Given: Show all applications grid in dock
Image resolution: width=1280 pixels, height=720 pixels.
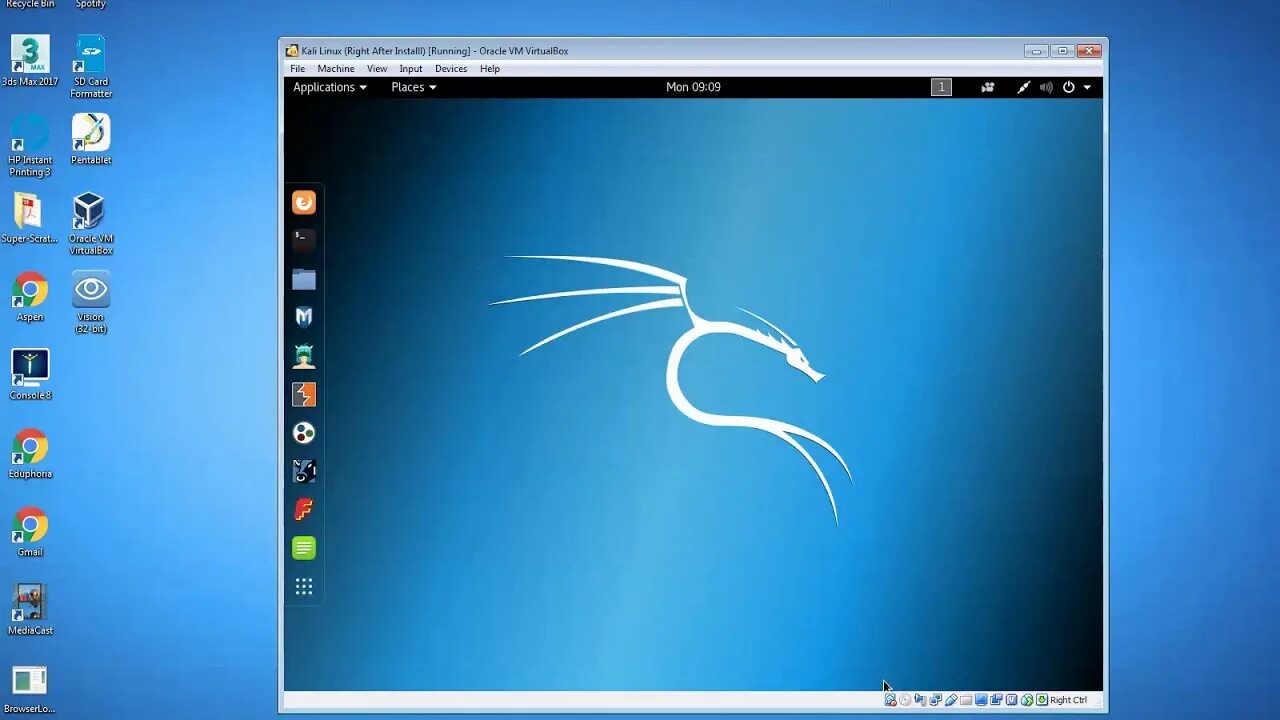Looking at the screenshot, I should click(x=304, y=587).
